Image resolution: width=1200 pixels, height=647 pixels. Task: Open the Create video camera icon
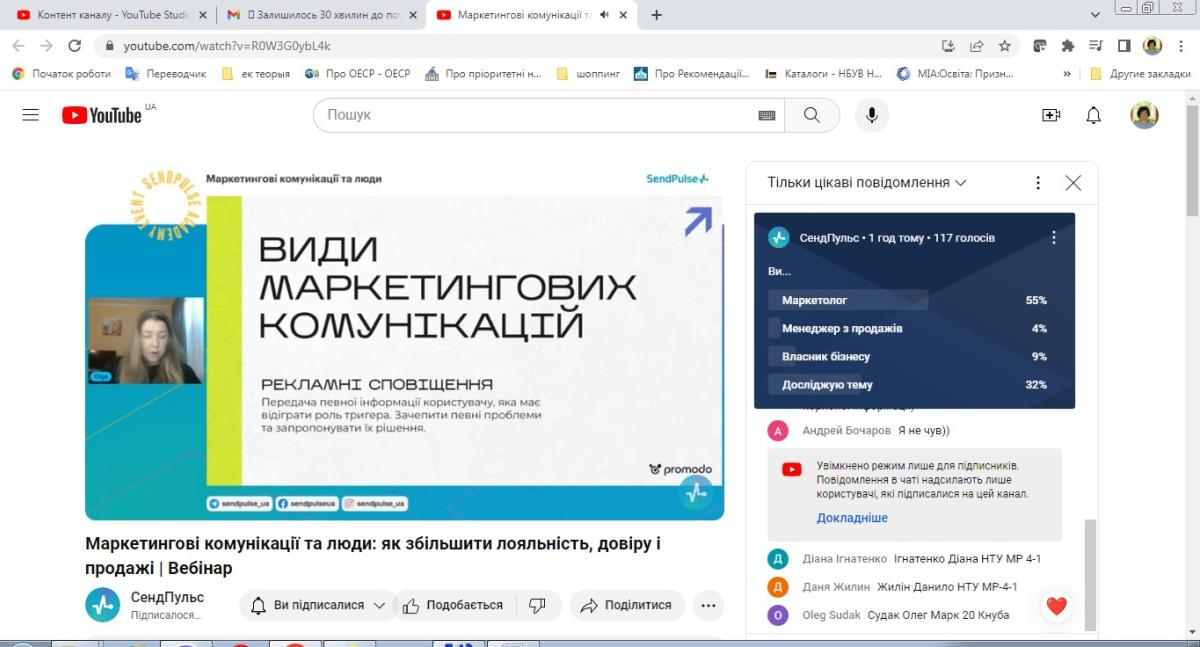(1051, 115)
